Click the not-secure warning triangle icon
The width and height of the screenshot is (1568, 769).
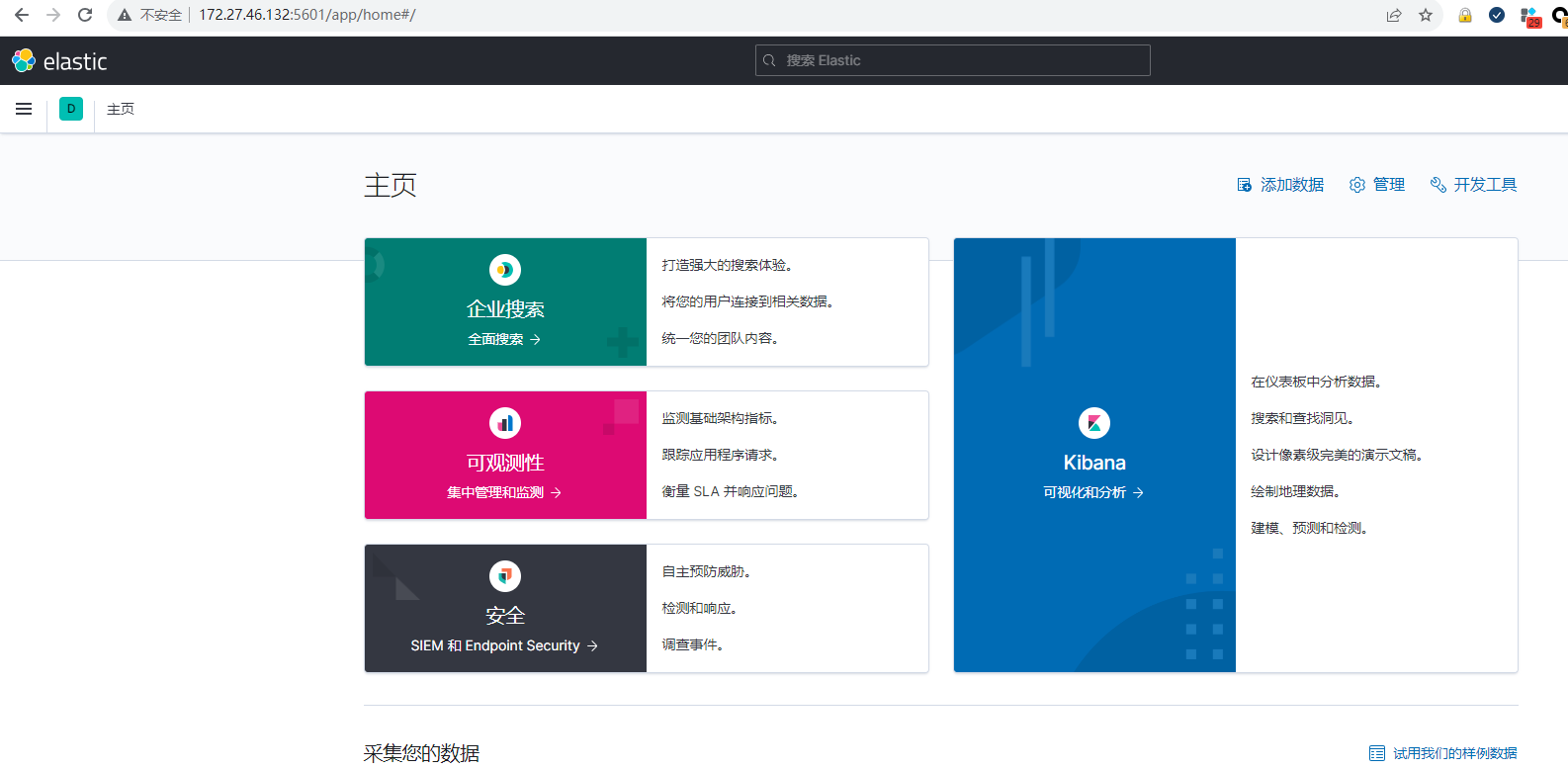click(x=125, y=15)
